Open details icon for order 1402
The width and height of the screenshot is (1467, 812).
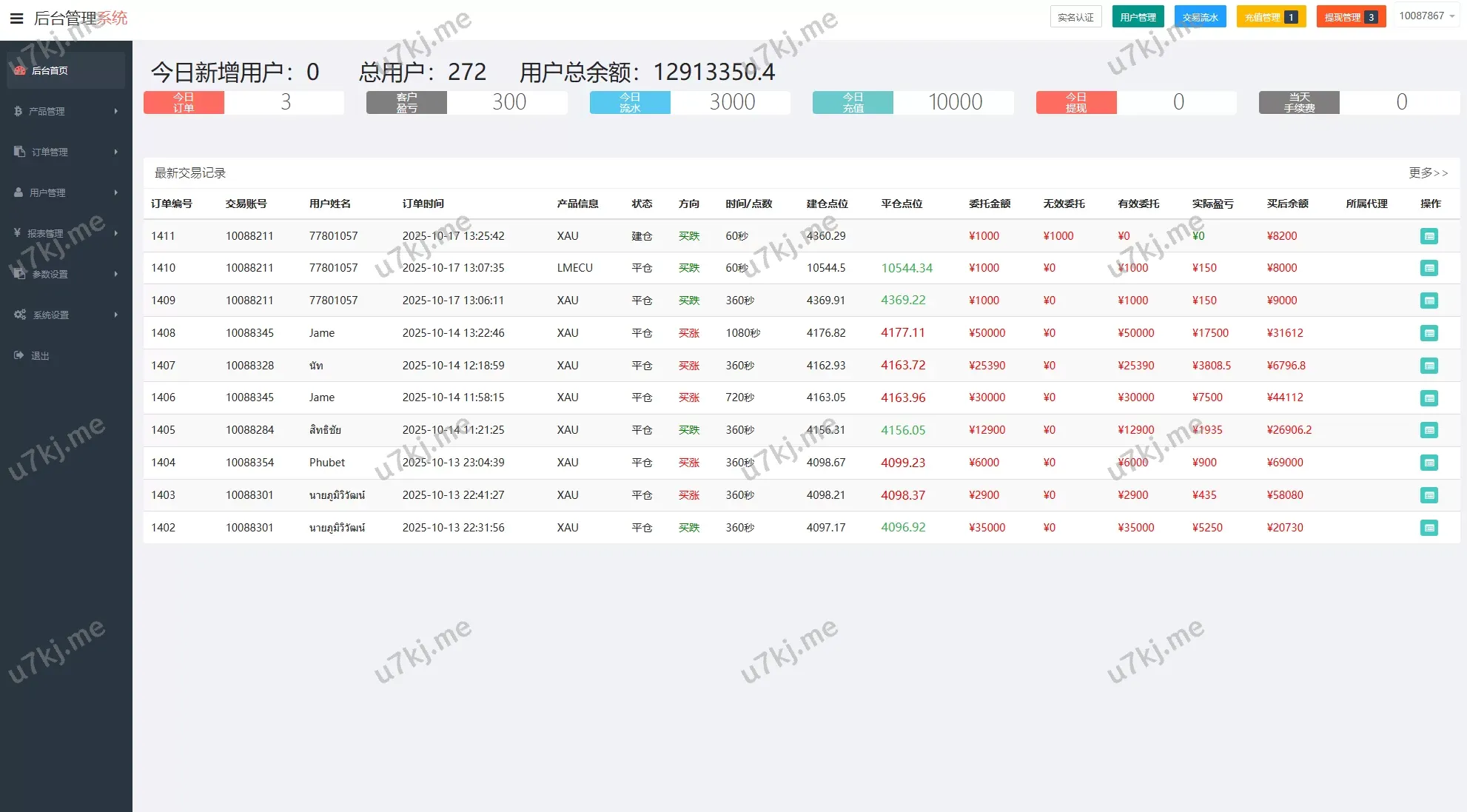1429,528
